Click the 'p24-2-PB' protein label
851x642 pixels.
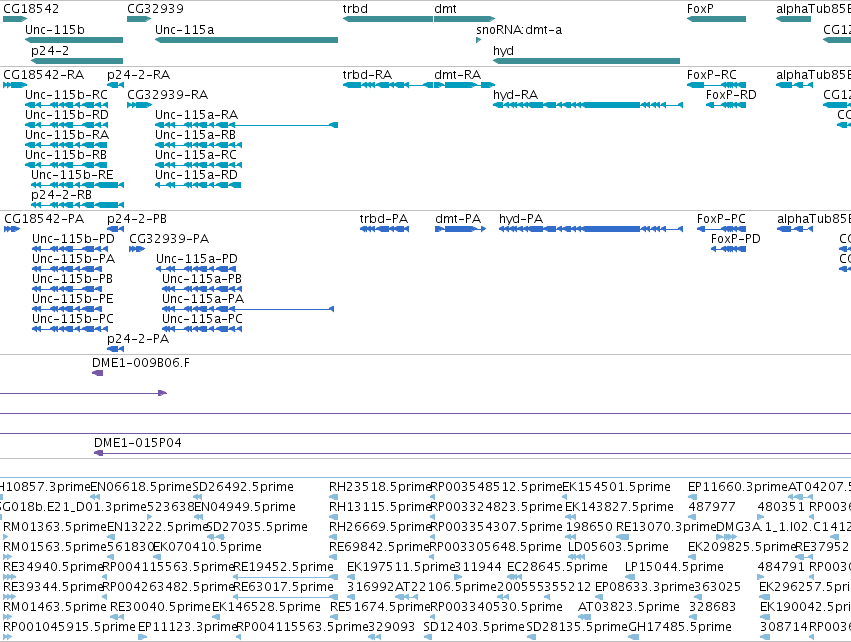(137, 219)
